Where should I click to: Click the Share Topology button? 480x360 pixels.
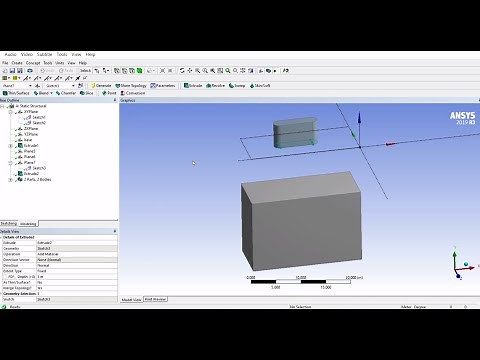(131, 86)
